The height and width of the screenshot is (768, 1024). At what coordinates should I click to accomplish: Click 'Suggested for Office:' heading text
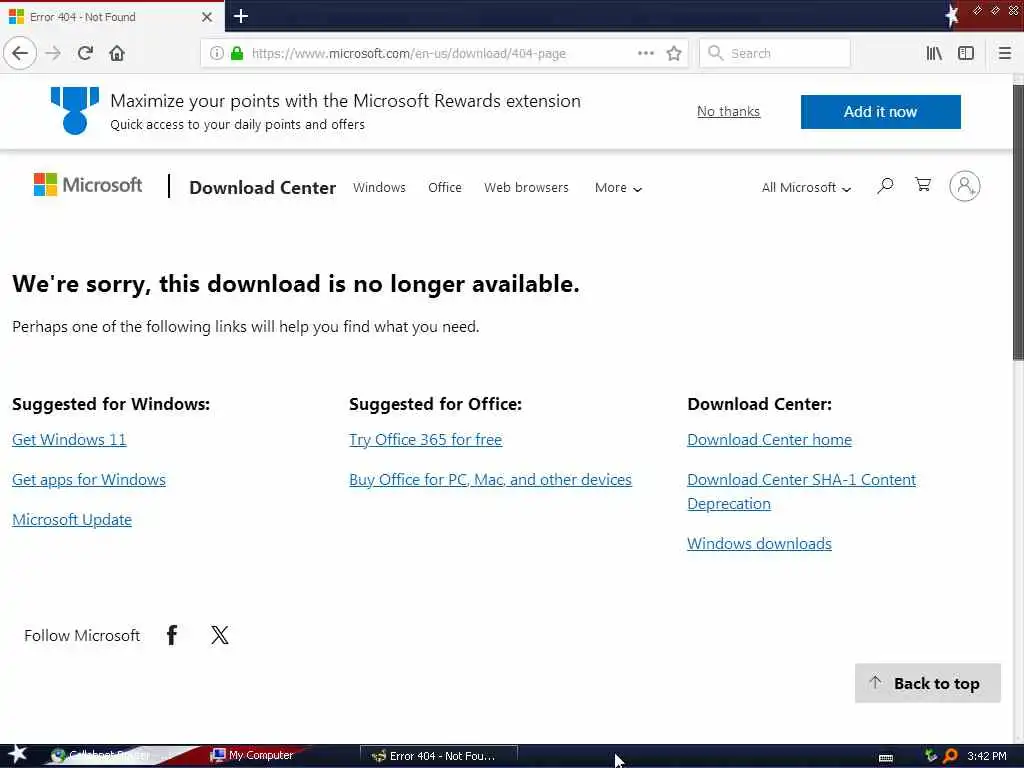(x=436, y=404)
